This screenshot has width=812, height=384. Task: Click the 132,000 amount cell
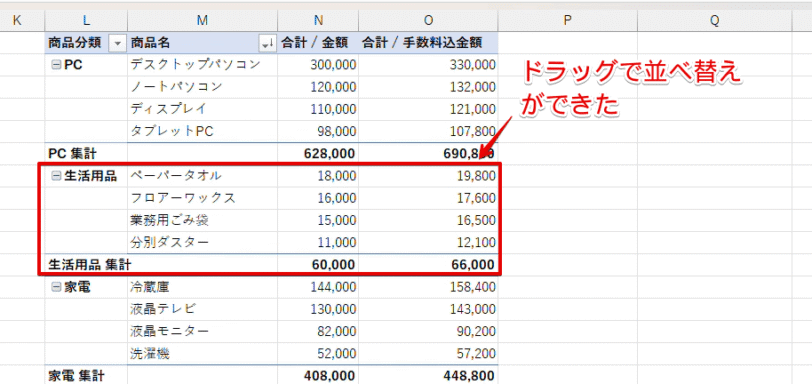(428, 87)
